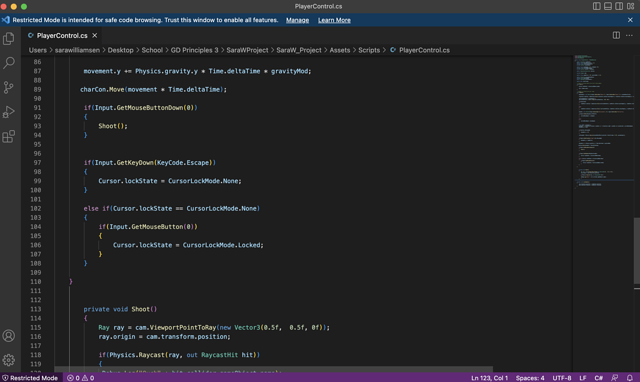Viewport: 640px width, 382px height.
Task: Select the PlayerControl.cs editor tab
Action: pos(62,36)
